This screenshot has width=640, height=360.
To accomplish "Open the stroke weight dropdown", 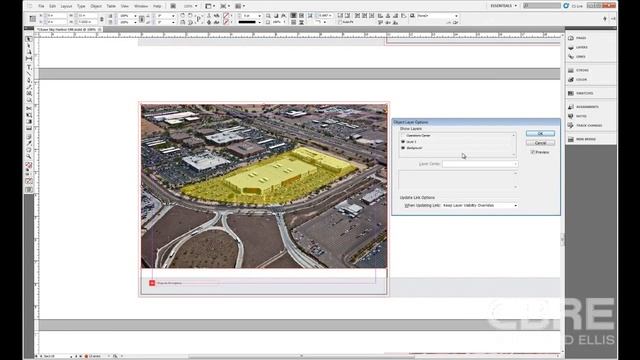I will [x=259, y=16].
